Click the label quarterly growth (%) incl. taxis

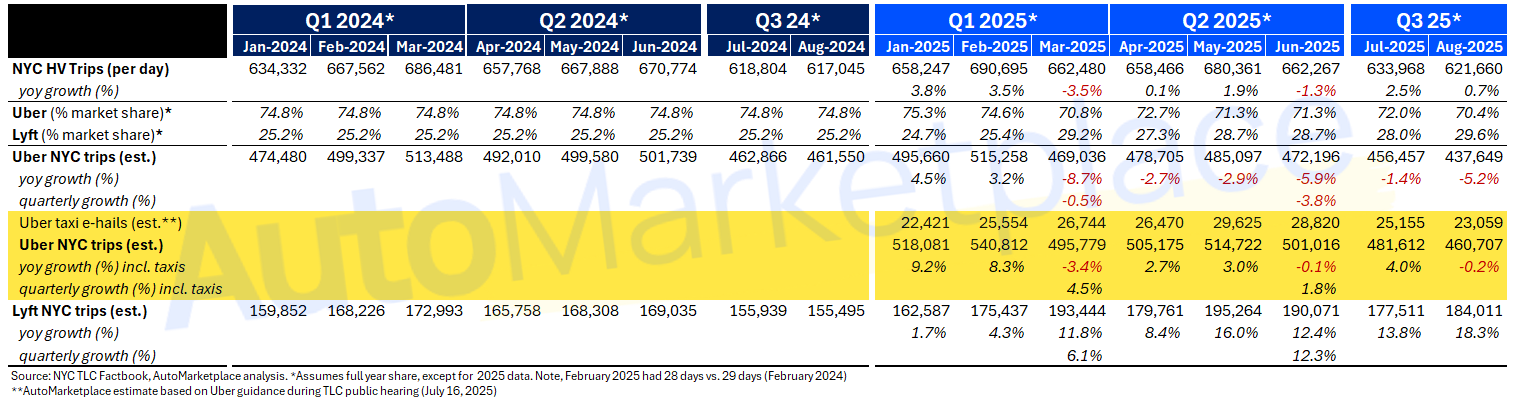click(120, 289)
